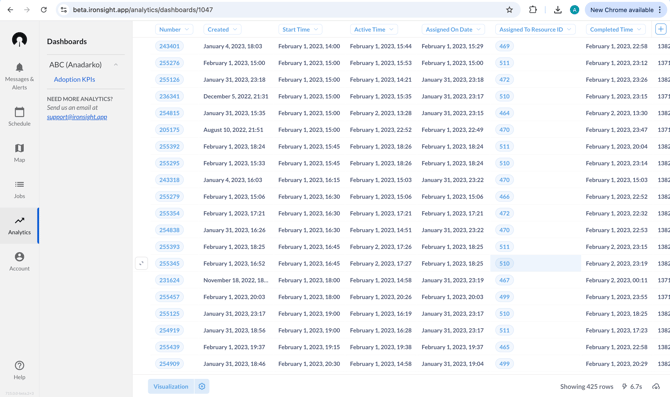670x397 pixels.
Task: Open the Jobs list icon
Action: pos(19,185)
